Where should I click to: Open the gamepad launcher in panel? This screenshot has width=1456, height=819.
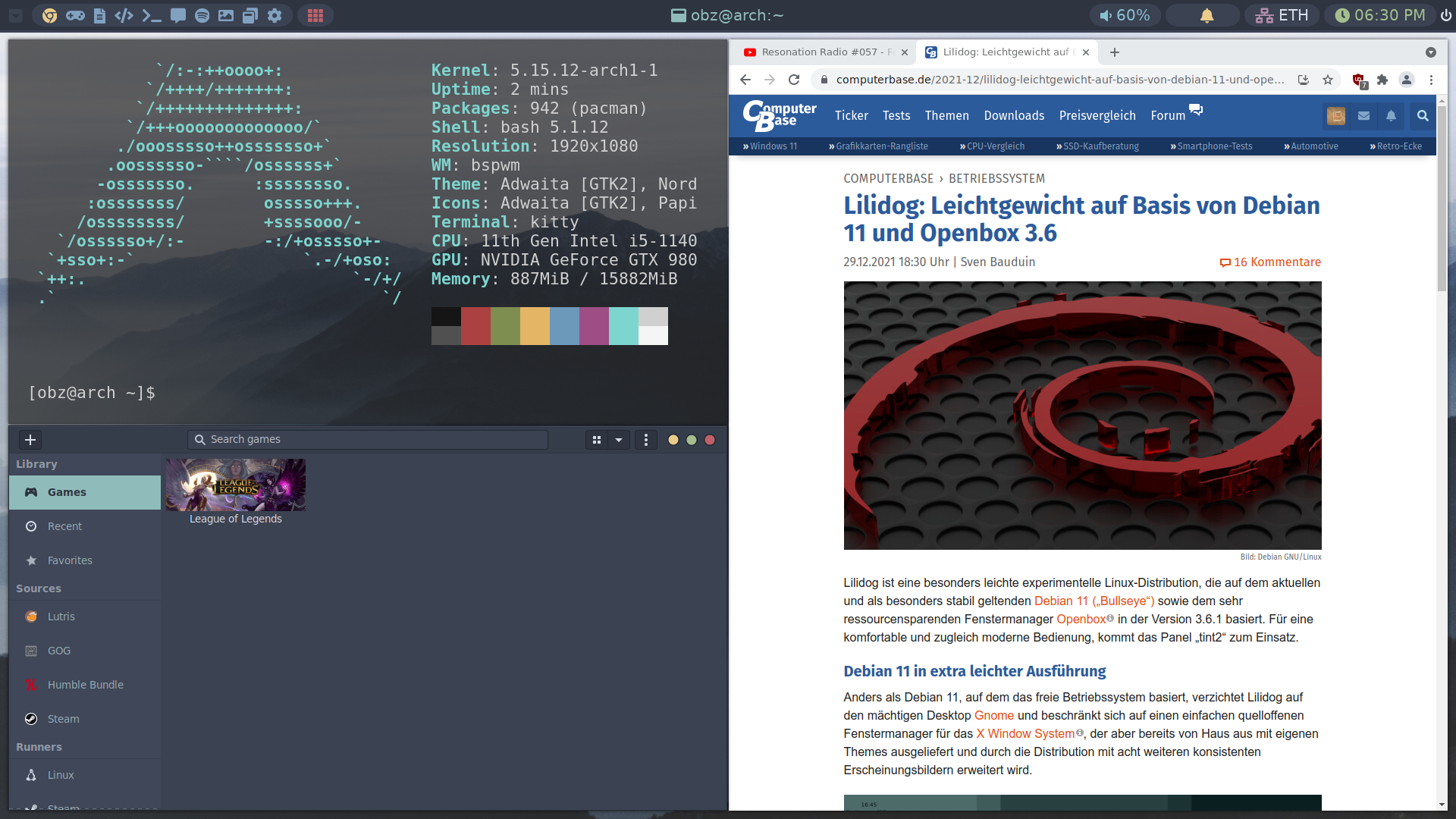click(75, 15)
